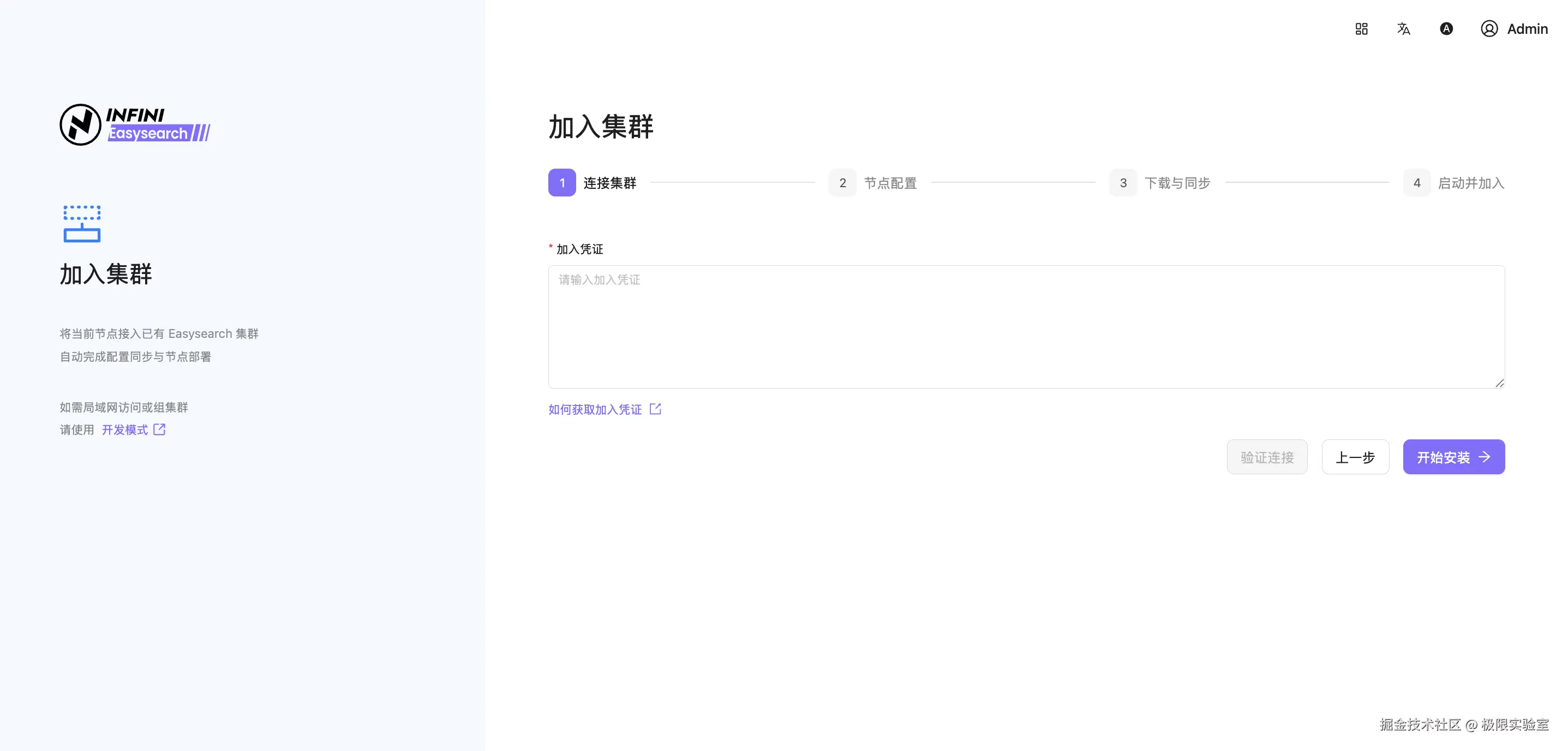Image resolution: width=1568 pixels, height=751 pixels.
Task: Click the INFINI Easysearch logo
Action: [135, 125]
